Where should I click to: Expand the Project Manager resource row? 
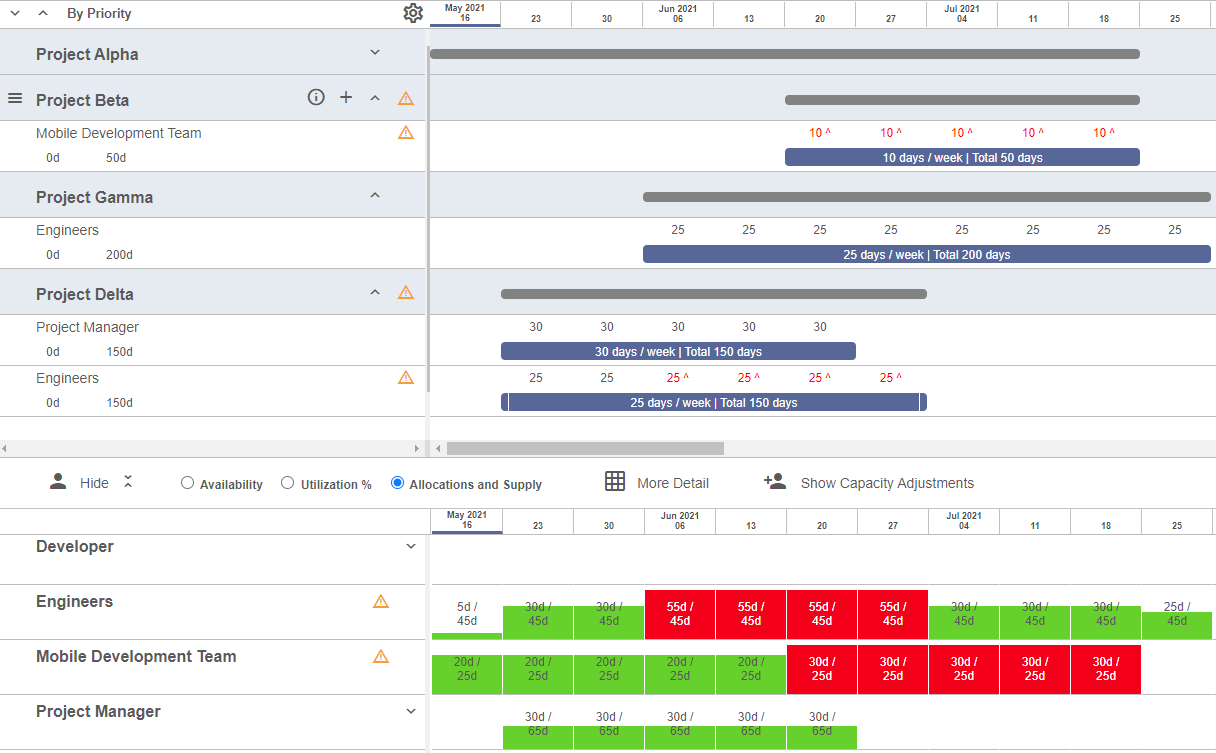coord(411,711)
